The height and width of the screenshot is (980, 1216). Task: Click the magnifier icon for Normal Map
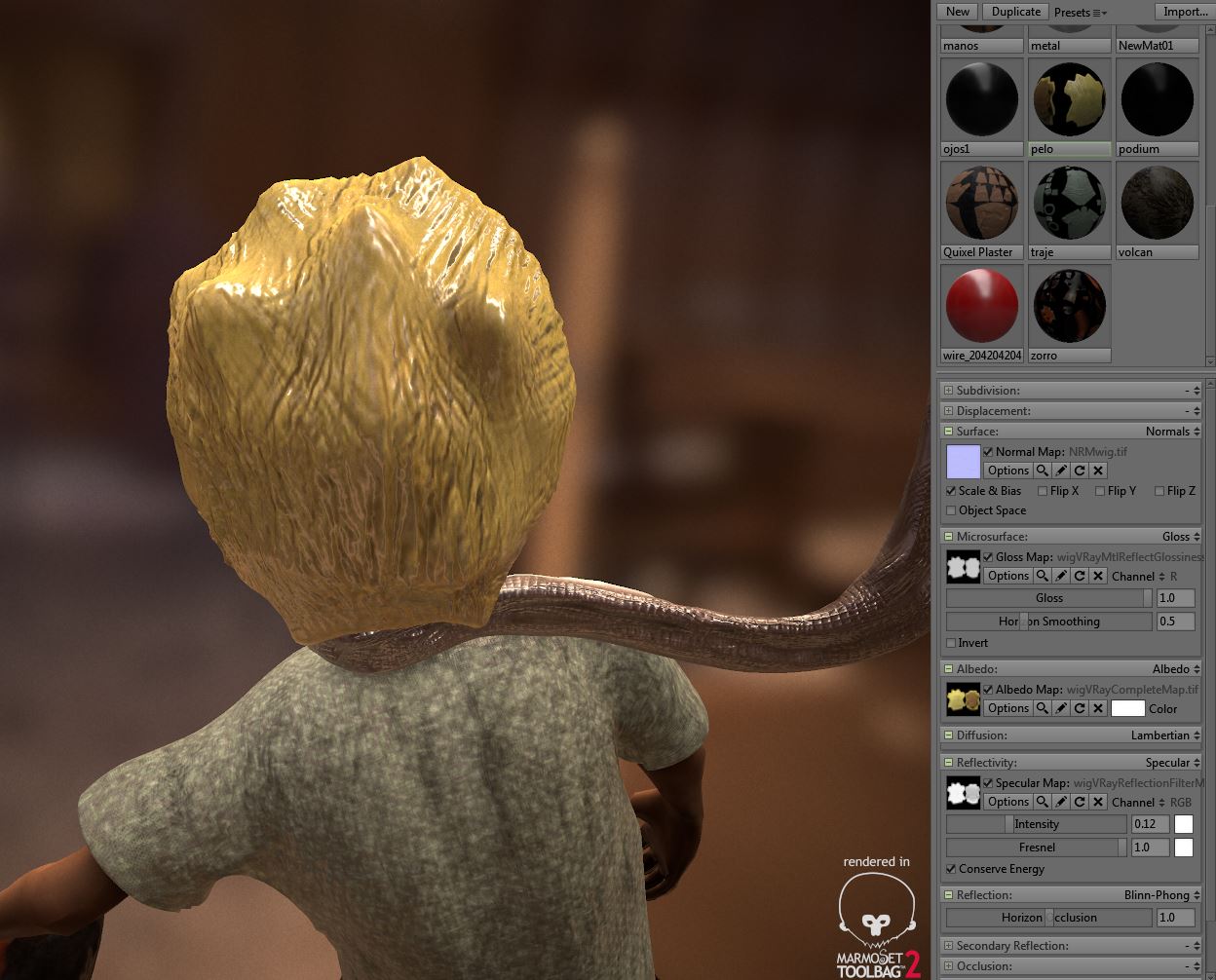click(1043, 471)
